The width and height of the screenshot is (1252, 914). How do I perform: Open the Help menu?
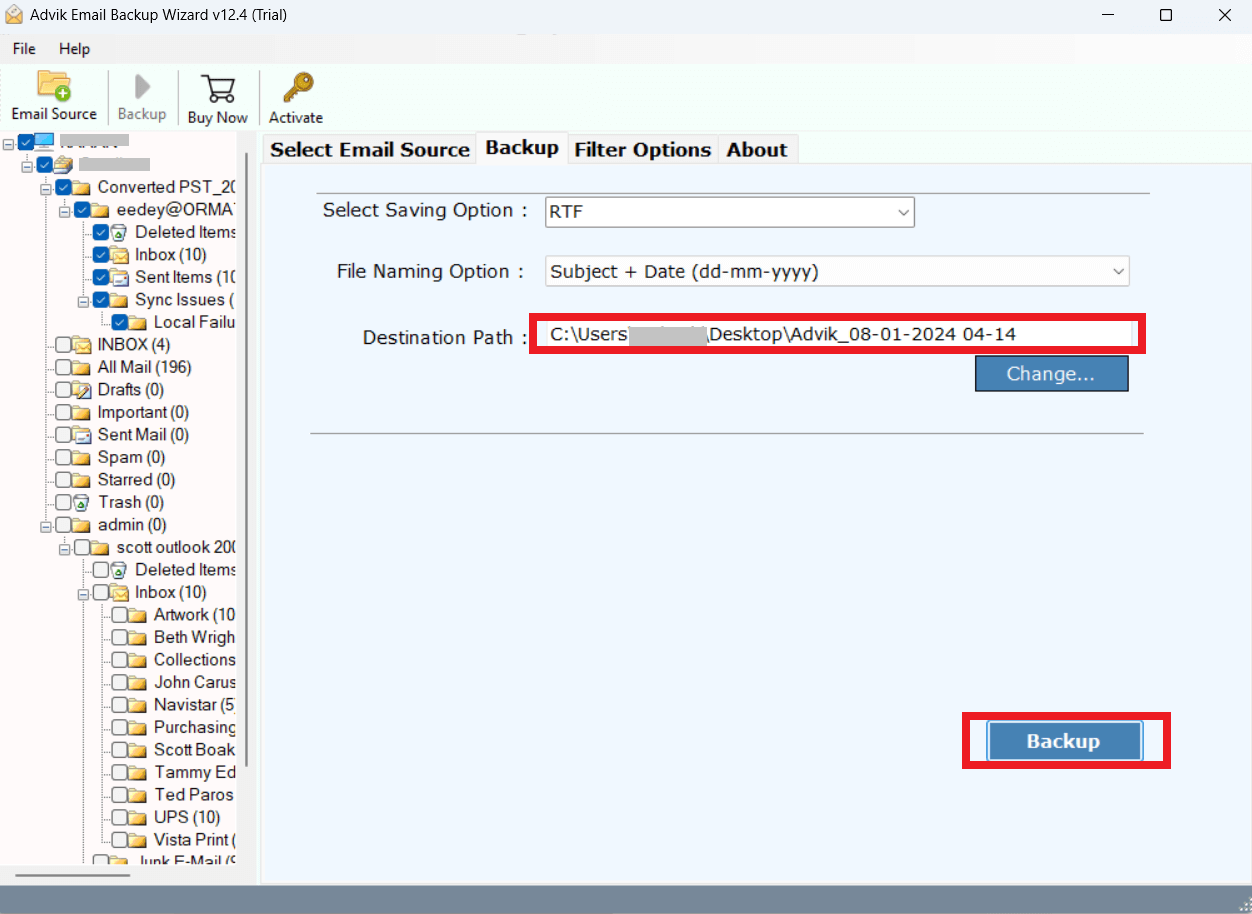(74, 48)
